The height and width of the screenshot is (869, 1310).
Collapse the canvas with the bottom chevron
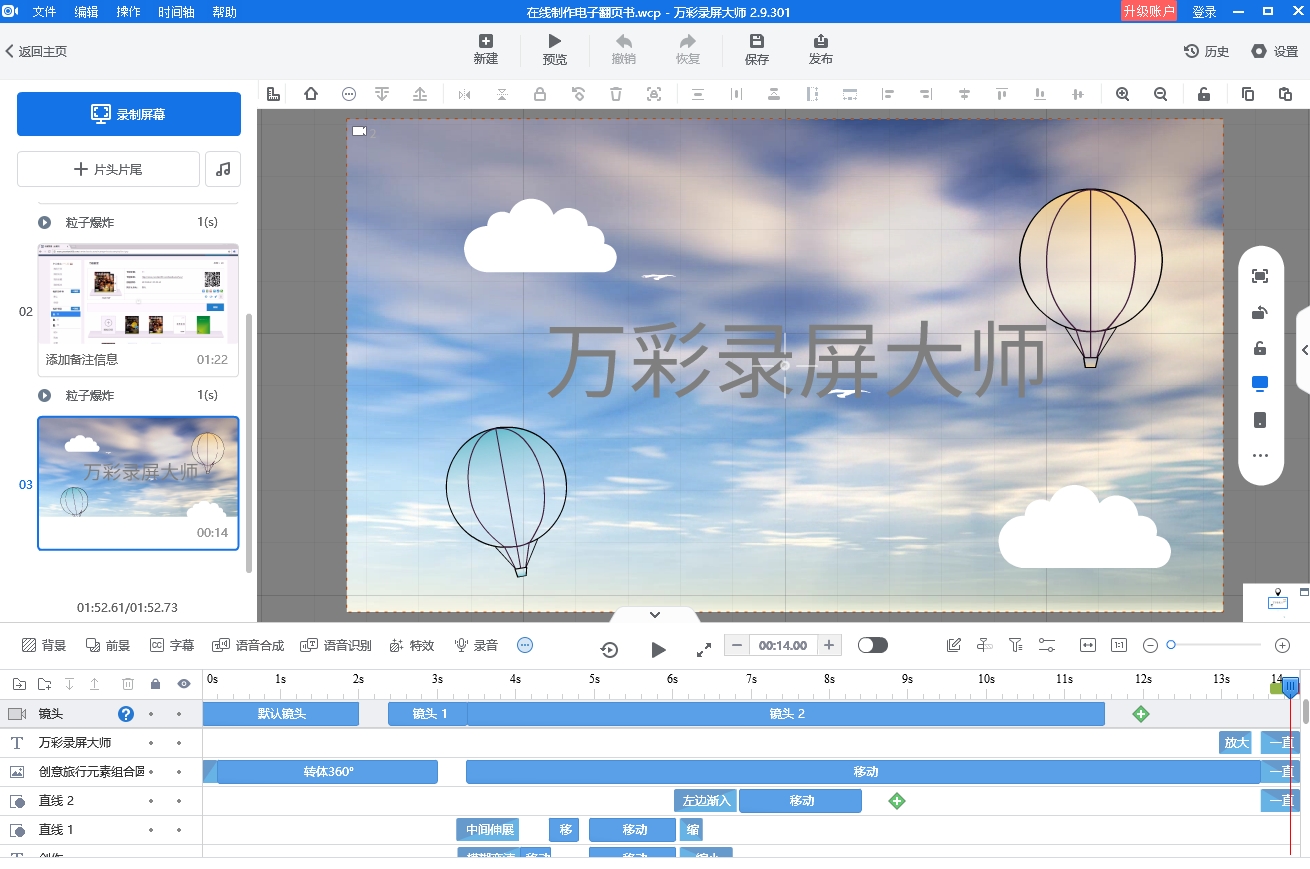point(655,614)
